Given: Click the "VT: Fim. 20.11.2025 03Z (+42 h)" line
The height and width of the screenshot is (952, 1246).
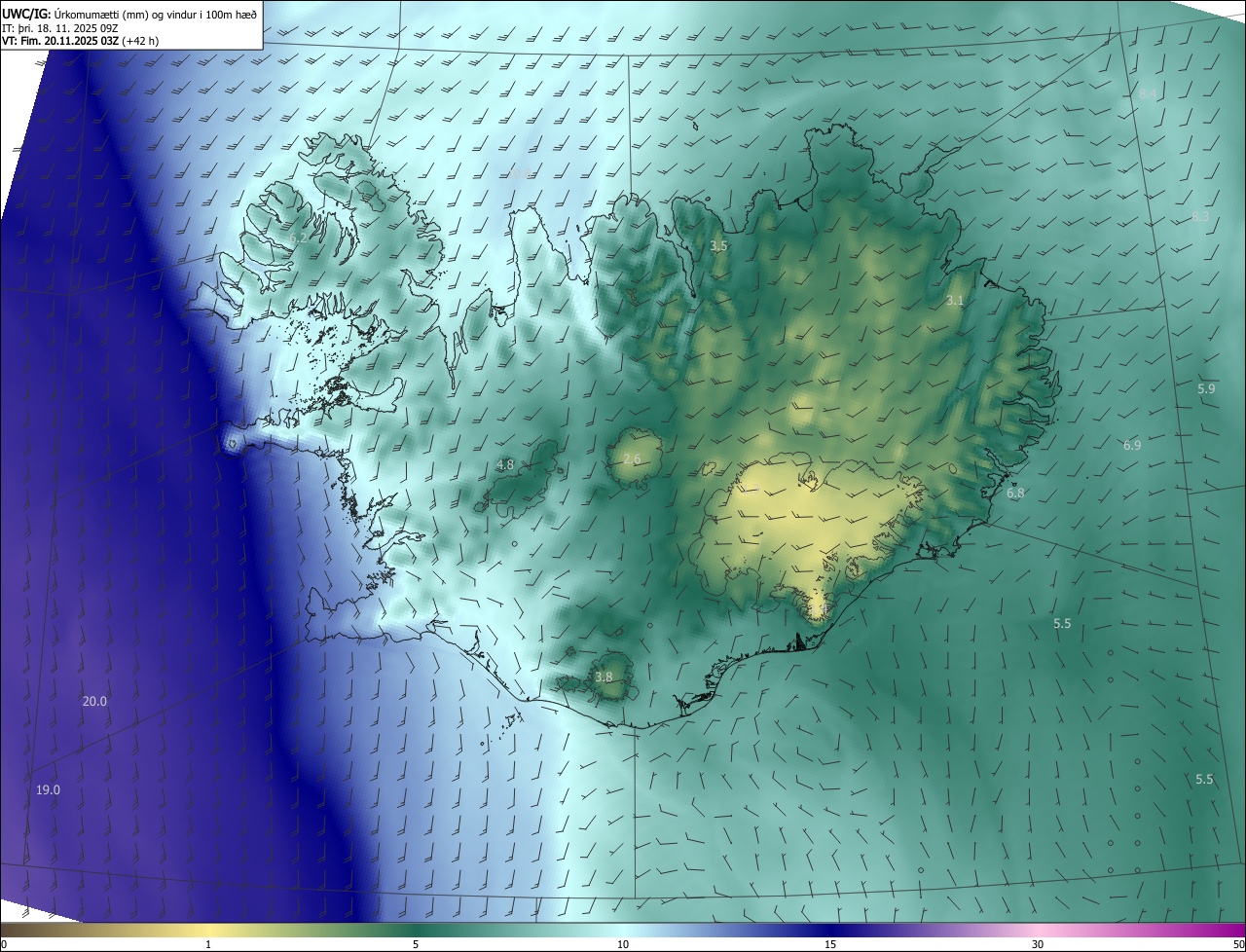Looking at the screenshot, I should point(81,41).
